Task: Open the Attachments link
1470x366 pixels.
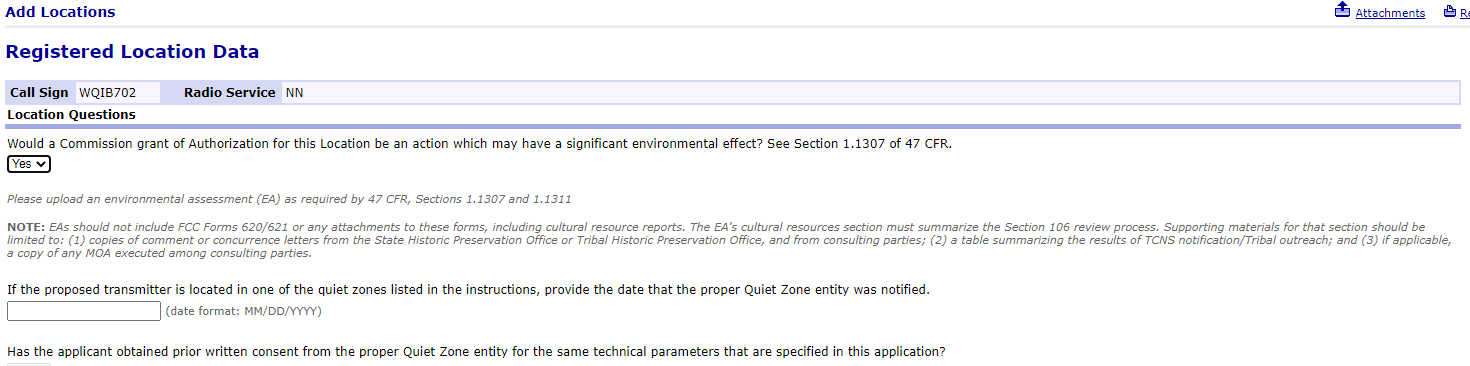Action: click(x=1390, y=13)
